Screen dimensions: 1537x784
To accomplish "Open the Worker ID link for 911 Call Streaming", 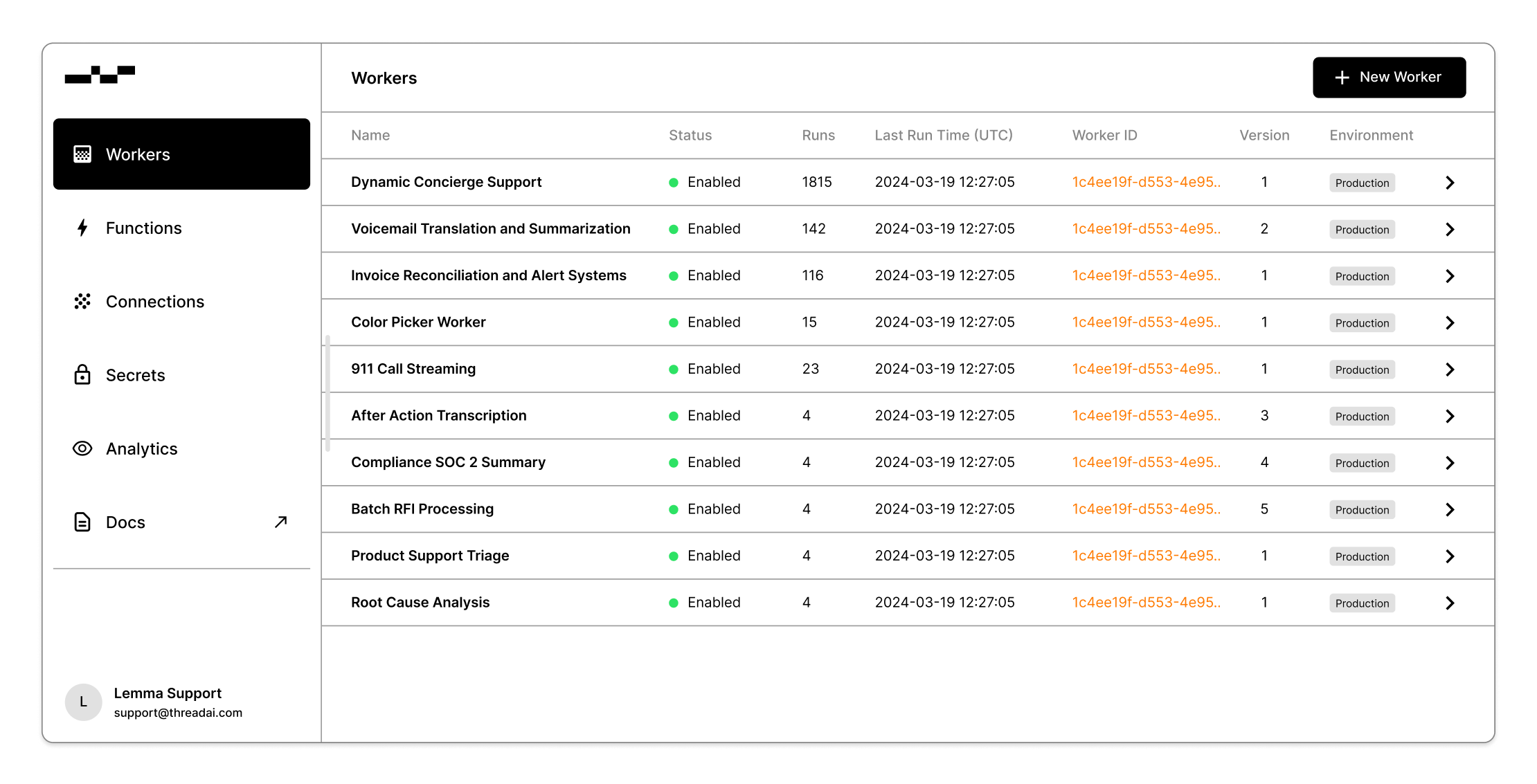I will pos(1146,369).
